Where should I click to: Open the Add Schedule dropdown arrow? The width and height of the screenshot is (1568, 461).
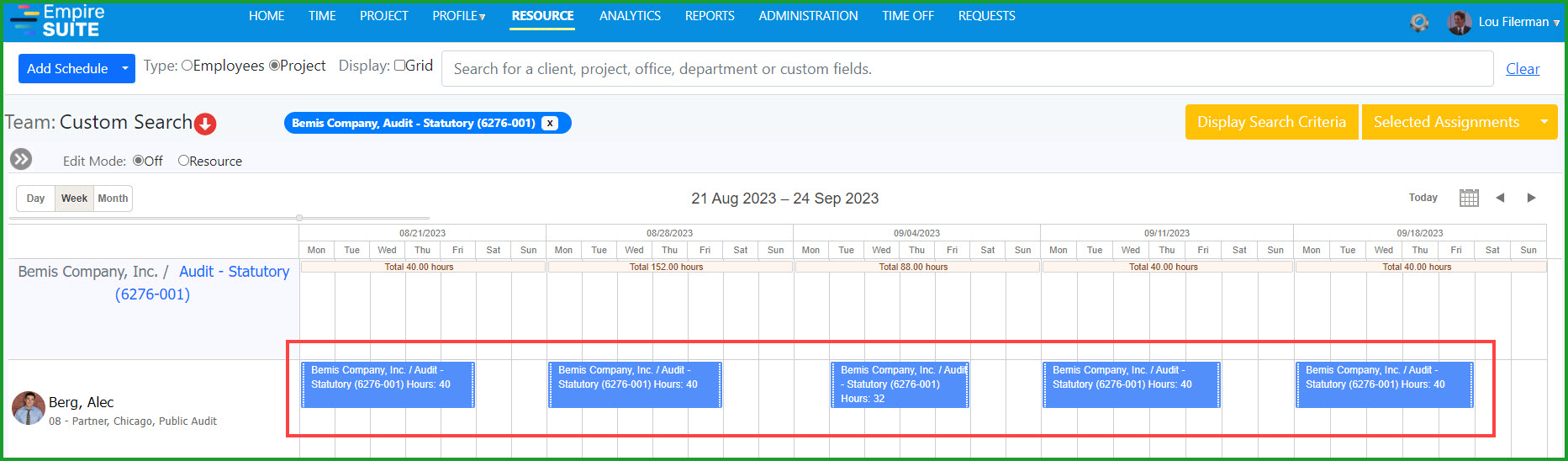pyautogui.click(x=125, y=68)
